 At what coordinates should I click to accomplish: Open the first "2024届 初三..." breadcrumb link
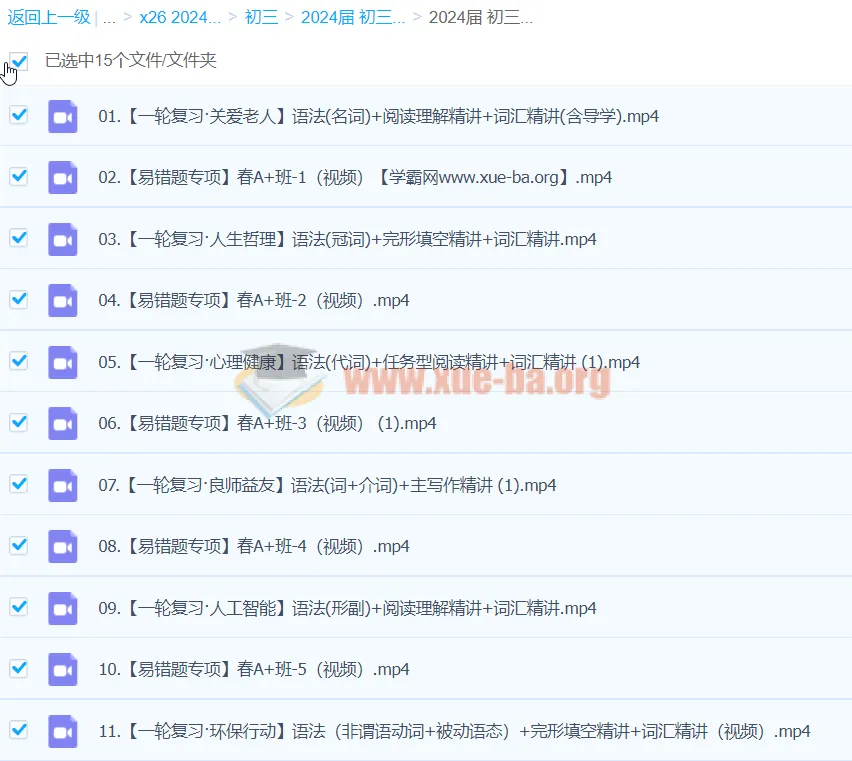(353, 18)
